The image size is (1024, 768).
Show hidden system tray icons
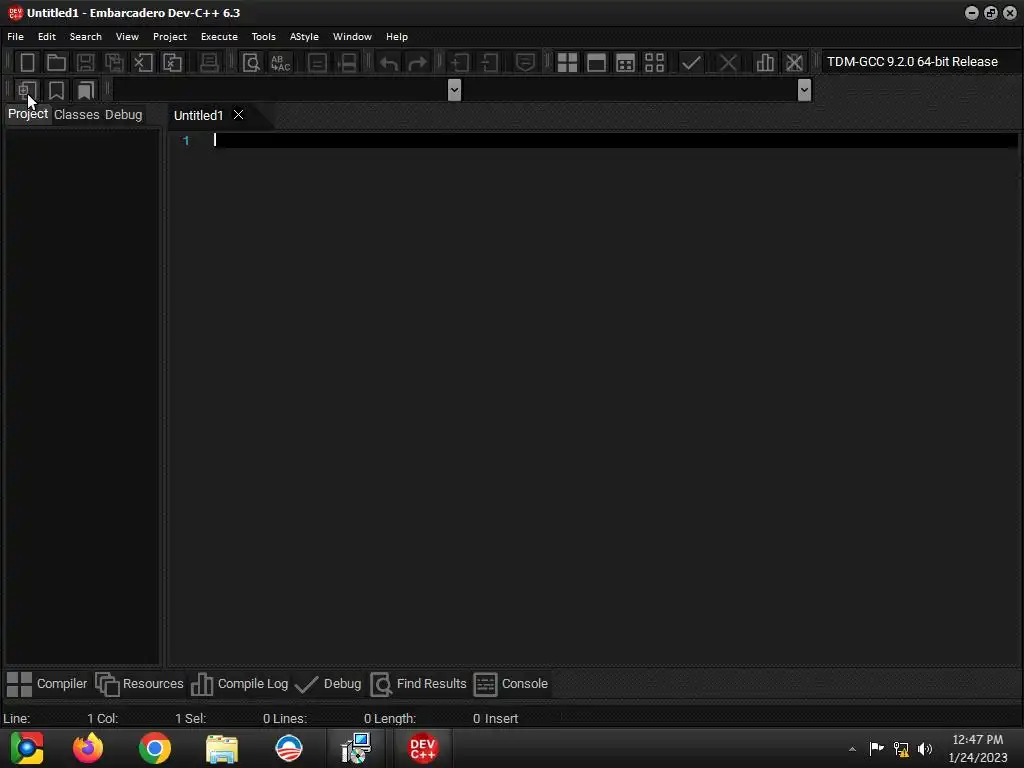[x=852, y=749]
